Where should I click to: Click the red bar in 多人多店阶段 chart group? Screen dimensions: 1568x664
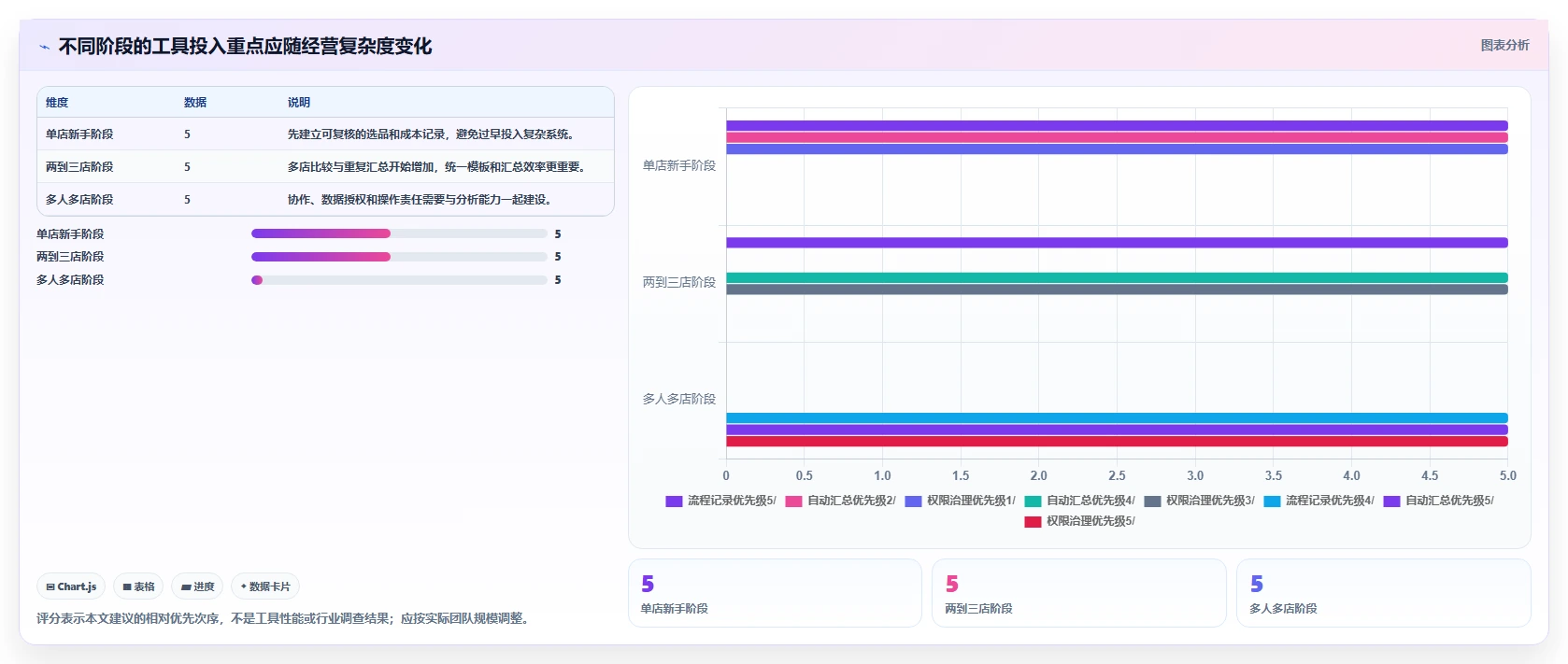[1117, 442]
